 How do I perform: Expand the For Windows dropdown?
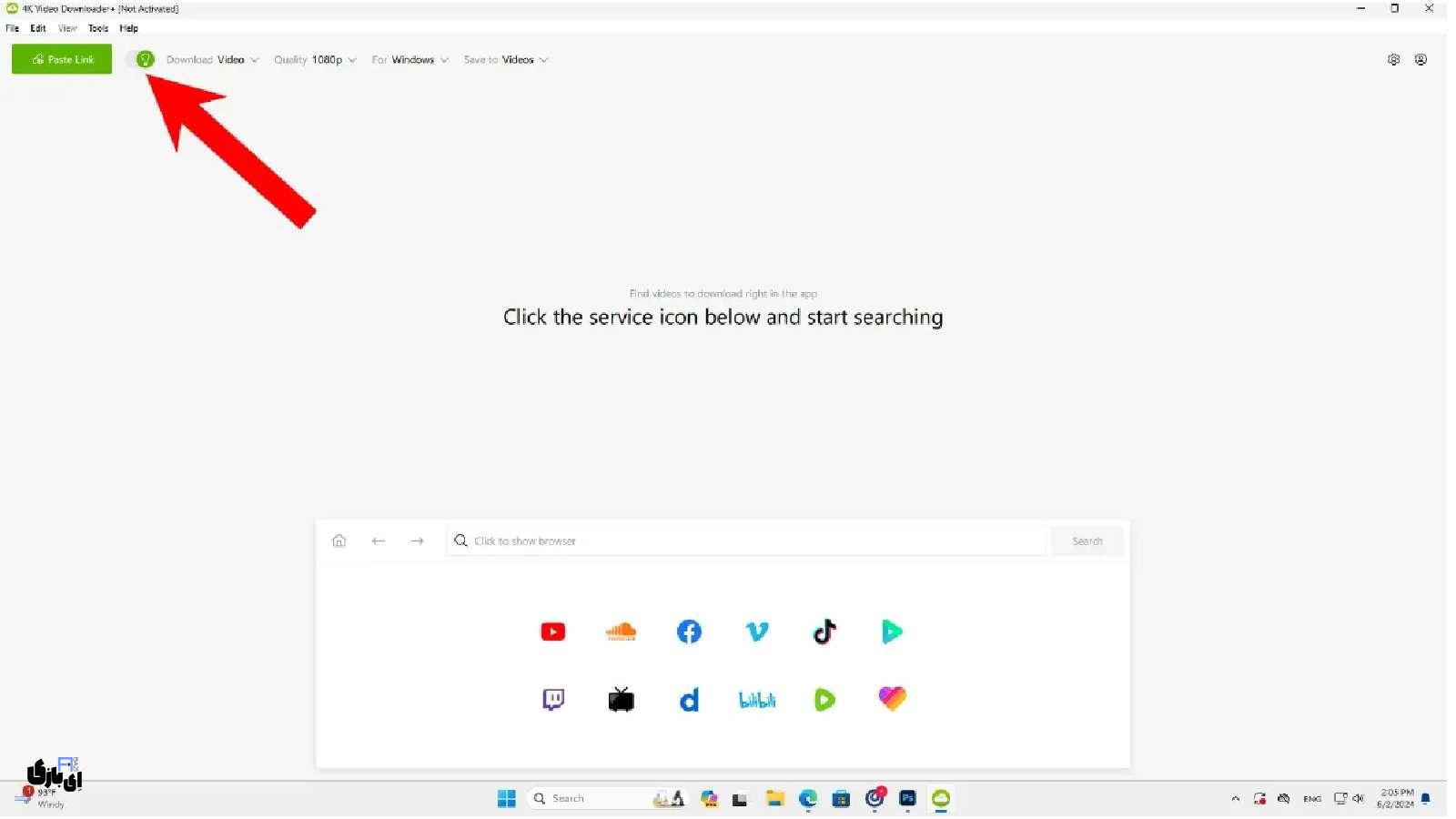(409, 60)
